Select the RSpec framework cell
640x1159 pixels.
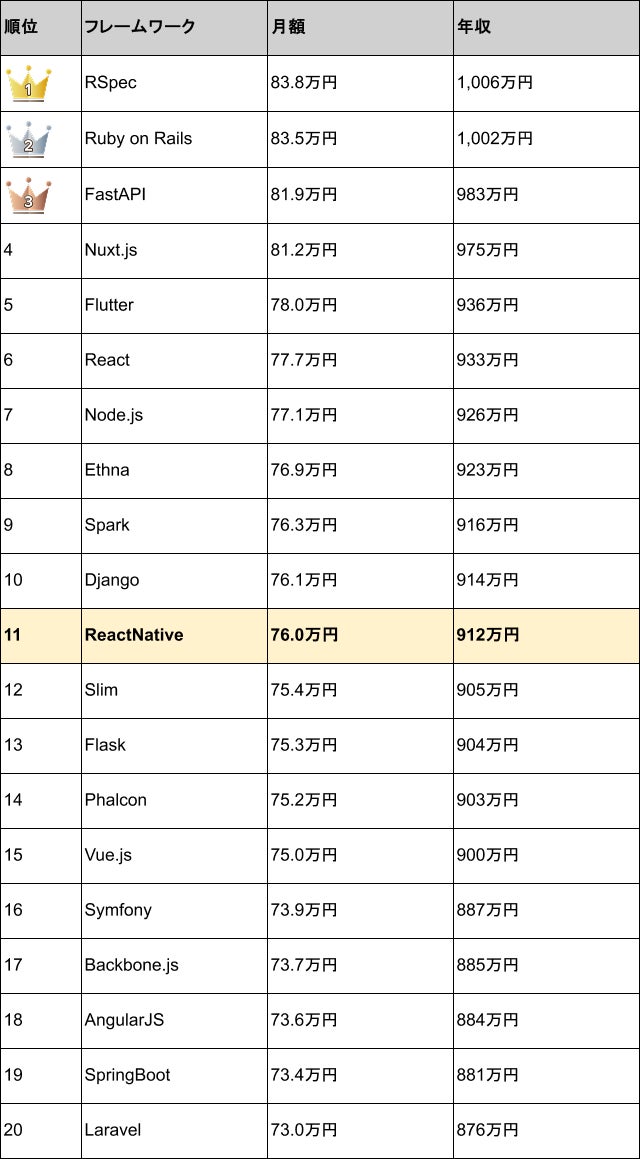[x=174, y=84]
